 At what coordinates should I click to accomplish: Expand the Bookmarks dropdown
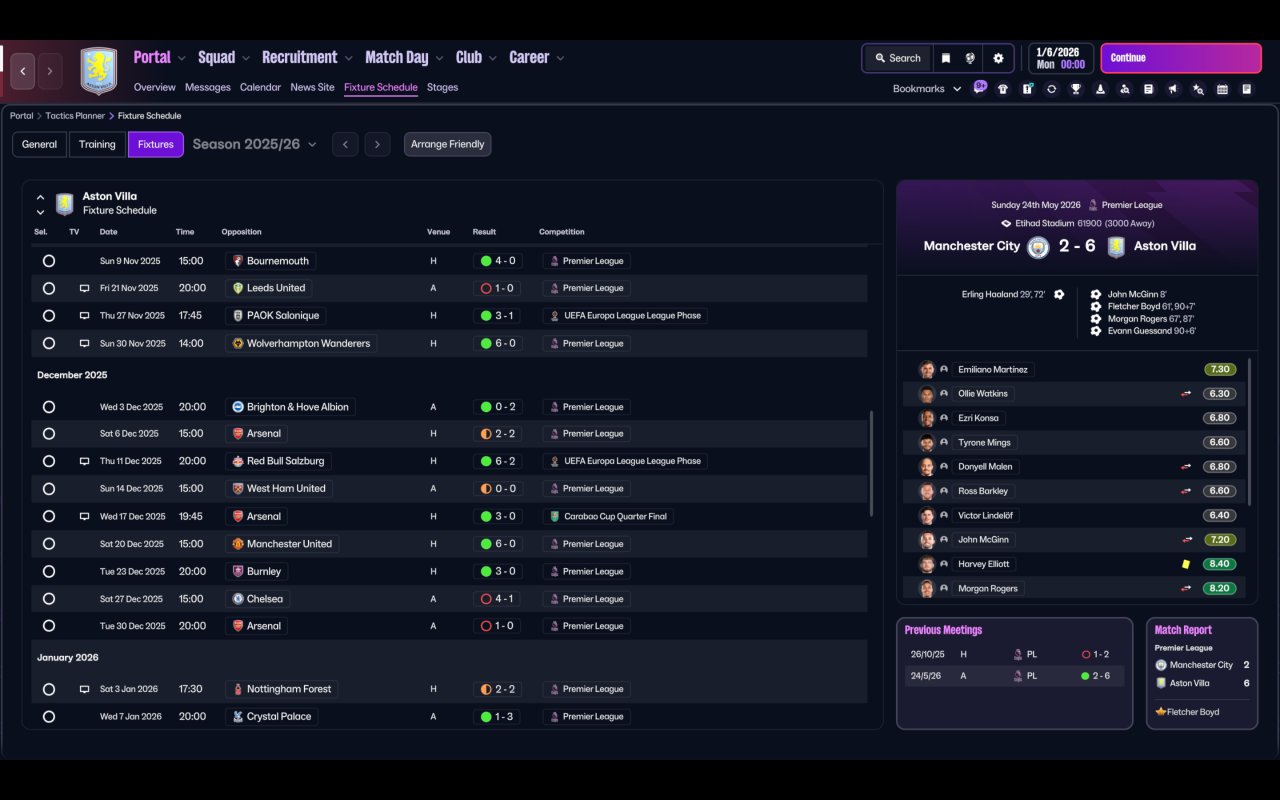tap(927, 89)
